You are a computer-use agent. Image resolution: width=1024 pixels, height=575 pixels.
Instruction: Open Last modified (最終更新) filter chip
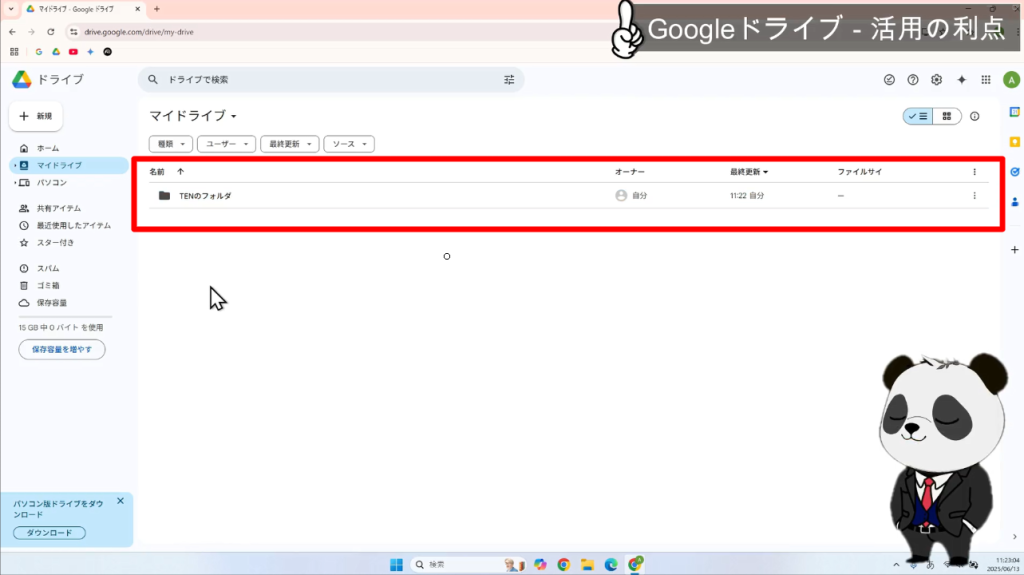point(289,144)
